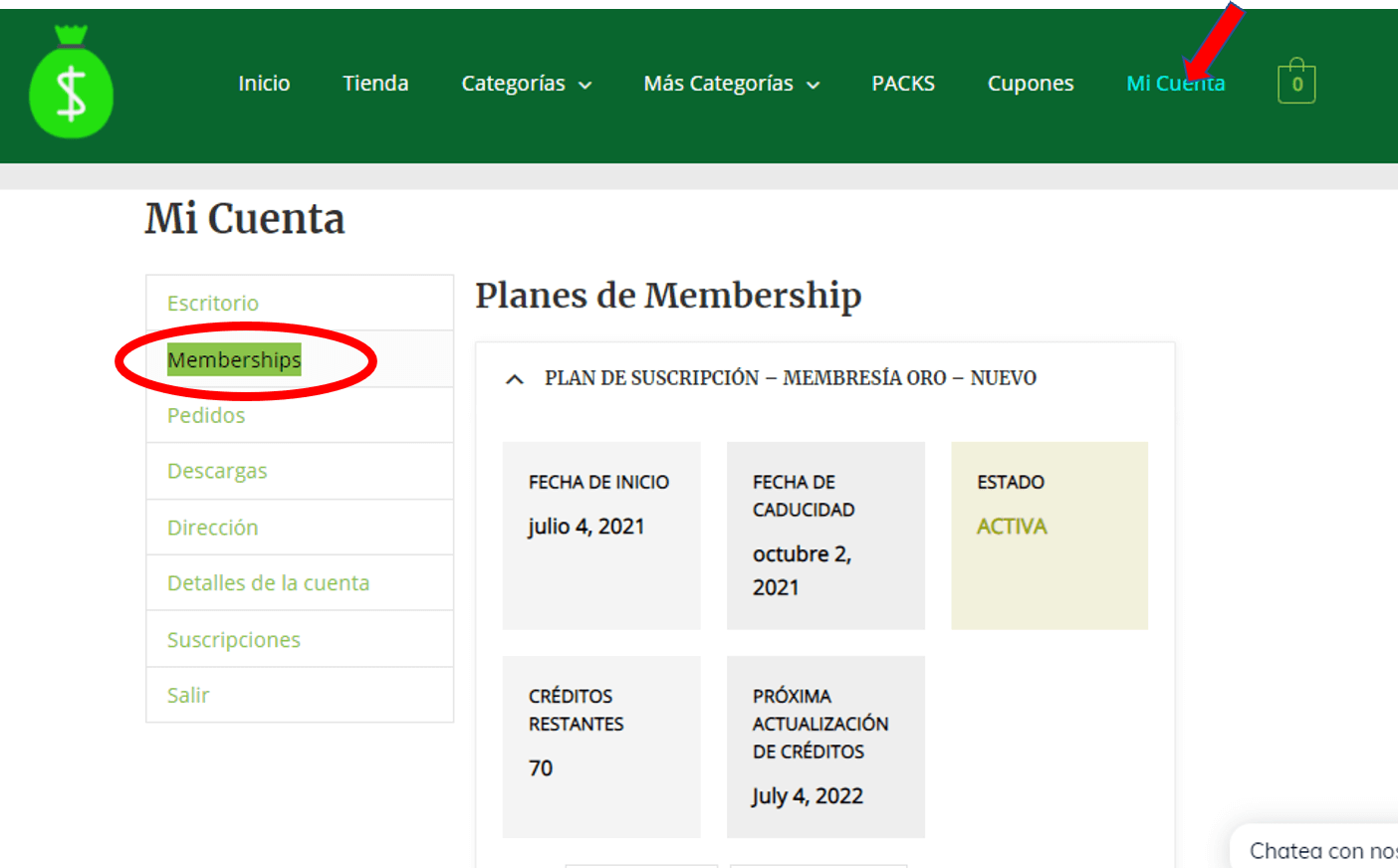View Pedidos in account sidebar
Image resolution: width=1398 pixels, height=868 pixels.
click(x=206, y=416)
